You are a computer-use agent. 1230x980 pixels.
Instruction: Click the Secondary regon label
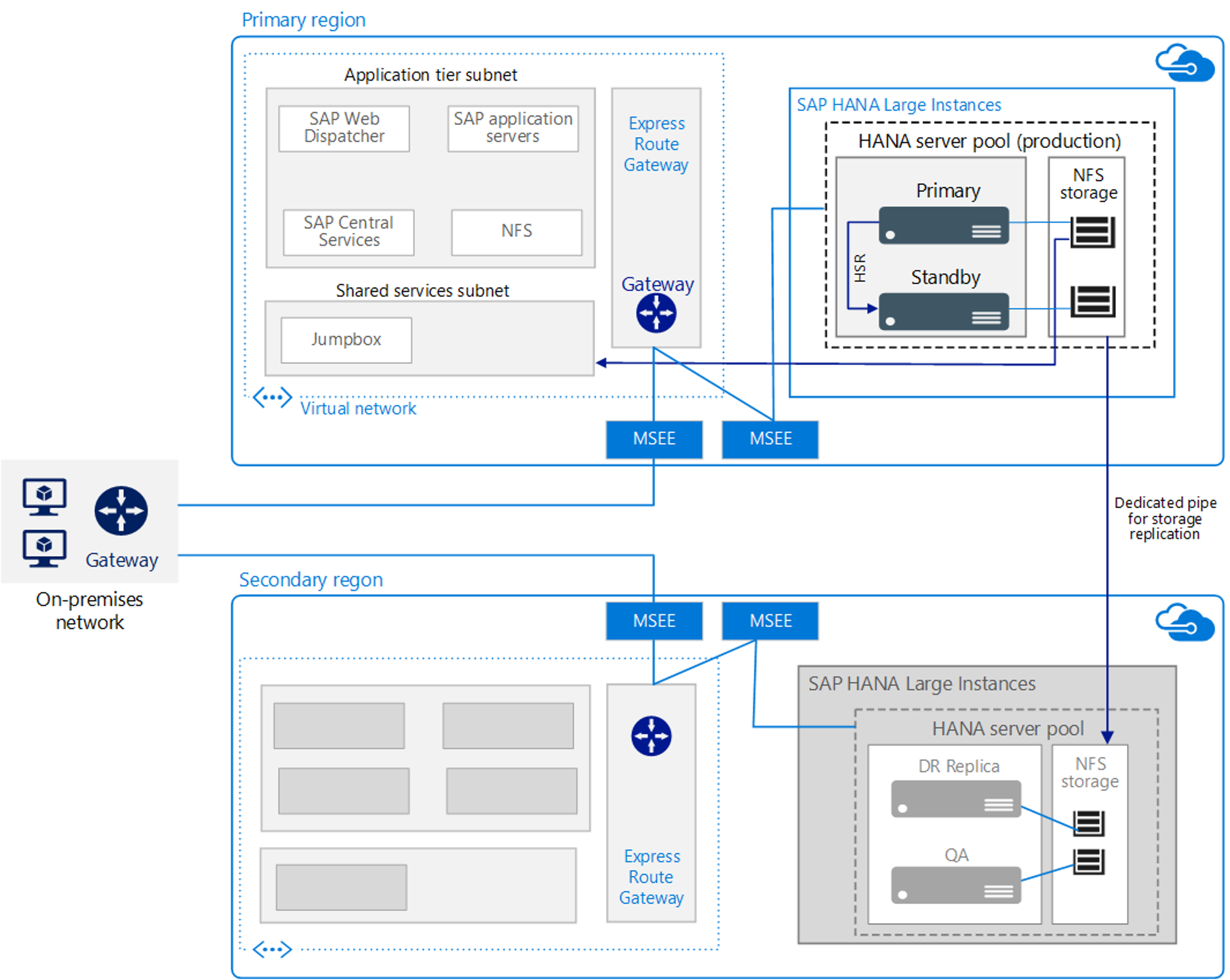[311, 580]
